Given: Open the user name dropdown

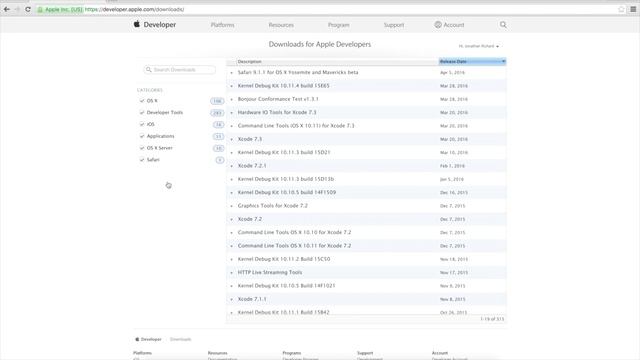Looking at the screenshot, I should pos(478,46).
